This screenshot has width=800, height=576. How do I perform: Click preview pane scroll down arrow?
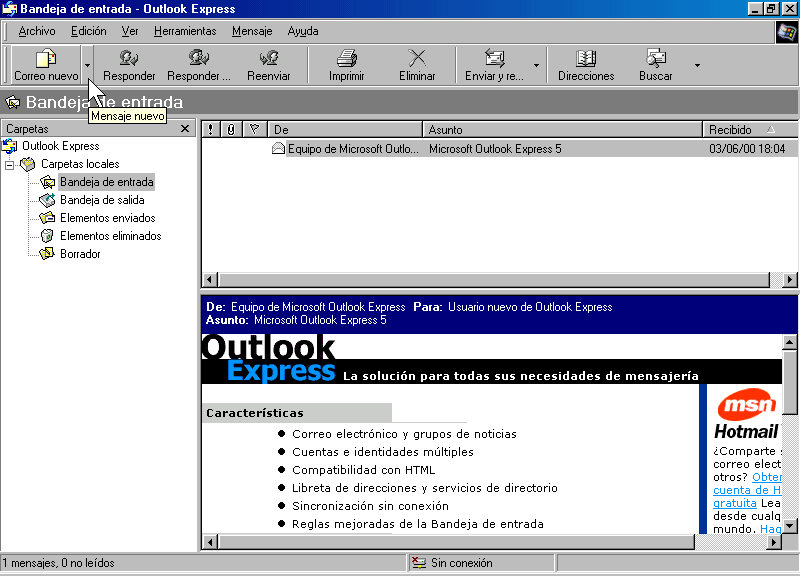click(789, 525)
